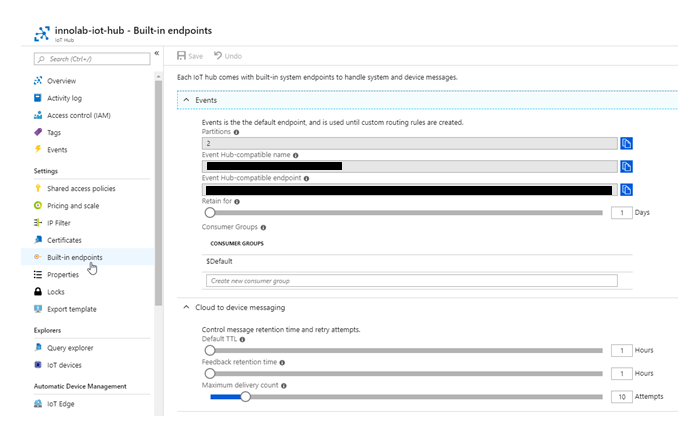This screenshot has height=438, width=700.
Task: Click the Certificates icon
Action: pyautogui.click(x=38, y=240)
